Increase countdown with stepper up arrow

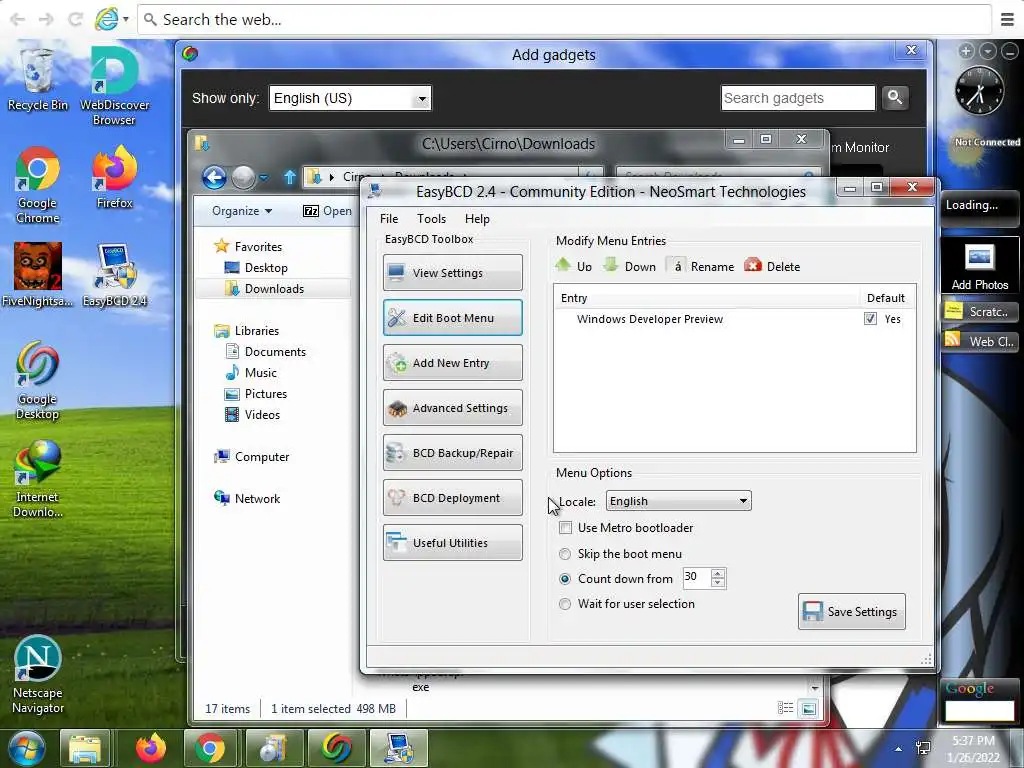point(718,573)
